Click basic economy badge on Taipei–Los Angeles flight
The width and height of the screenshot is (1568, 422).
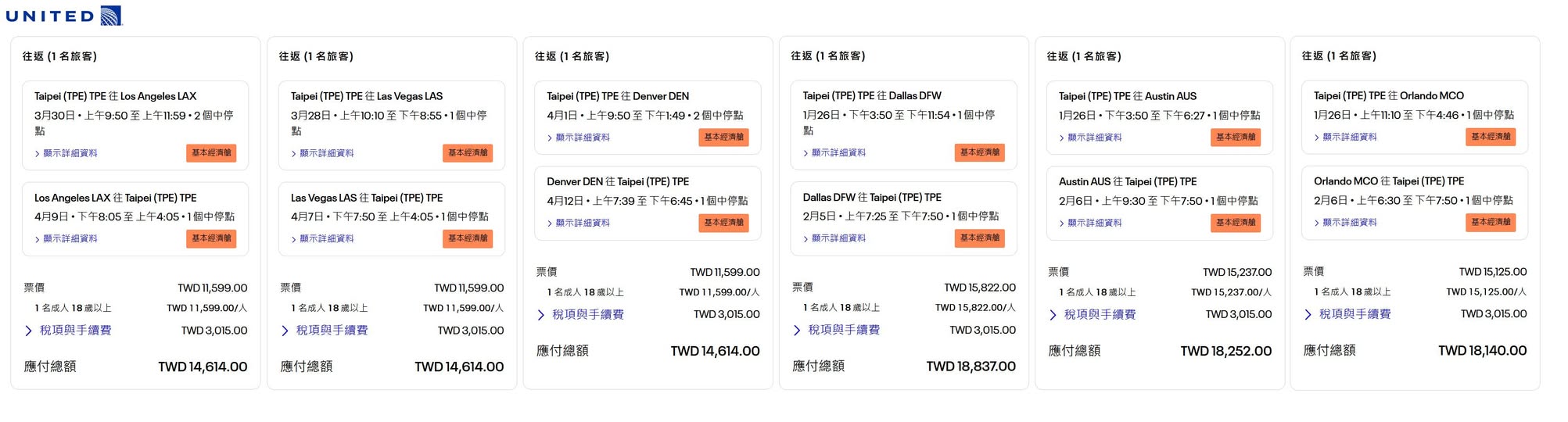pos(211,153)
